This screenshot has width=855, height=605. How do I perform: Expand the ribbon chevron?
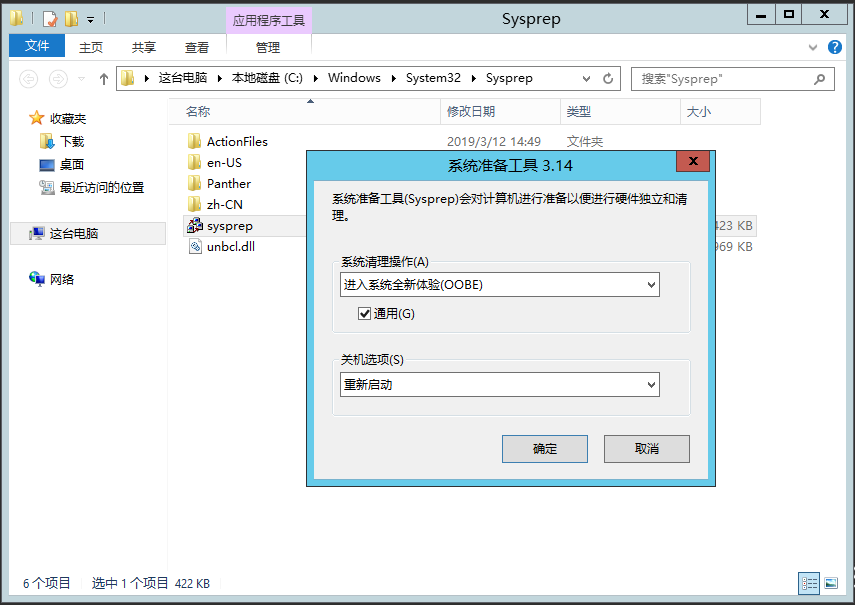(812, 47)
